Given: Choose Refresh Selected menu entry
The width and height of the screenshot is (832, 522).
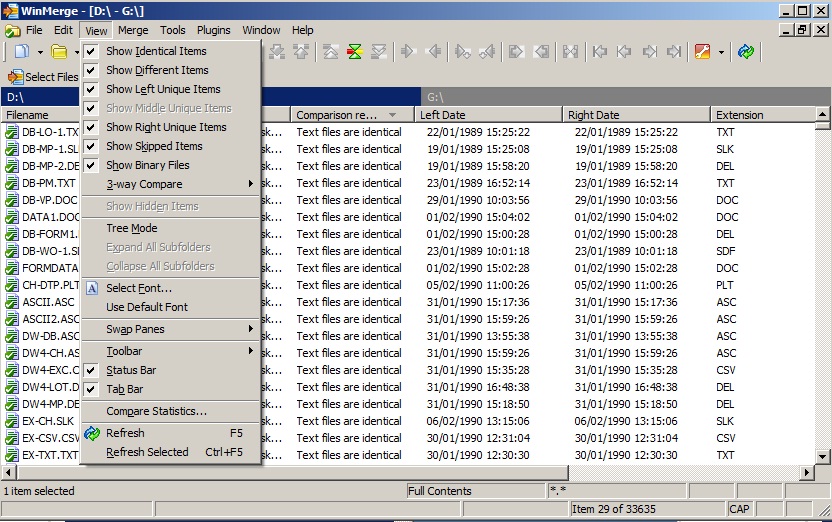Looking at the screenshot, I should [171, 452].
